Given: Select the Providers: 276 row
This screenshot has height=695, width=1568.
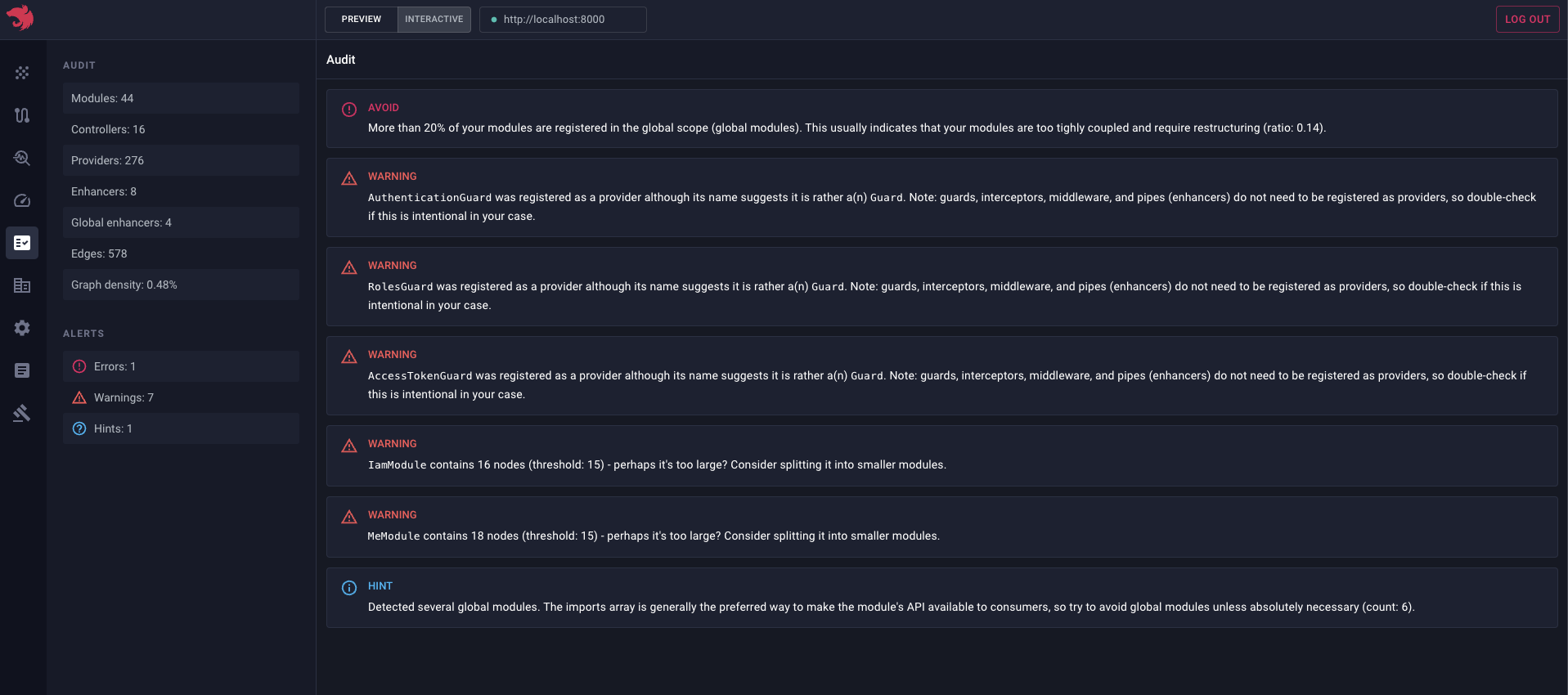Looking at the screenshot, I should pos(181,160).
